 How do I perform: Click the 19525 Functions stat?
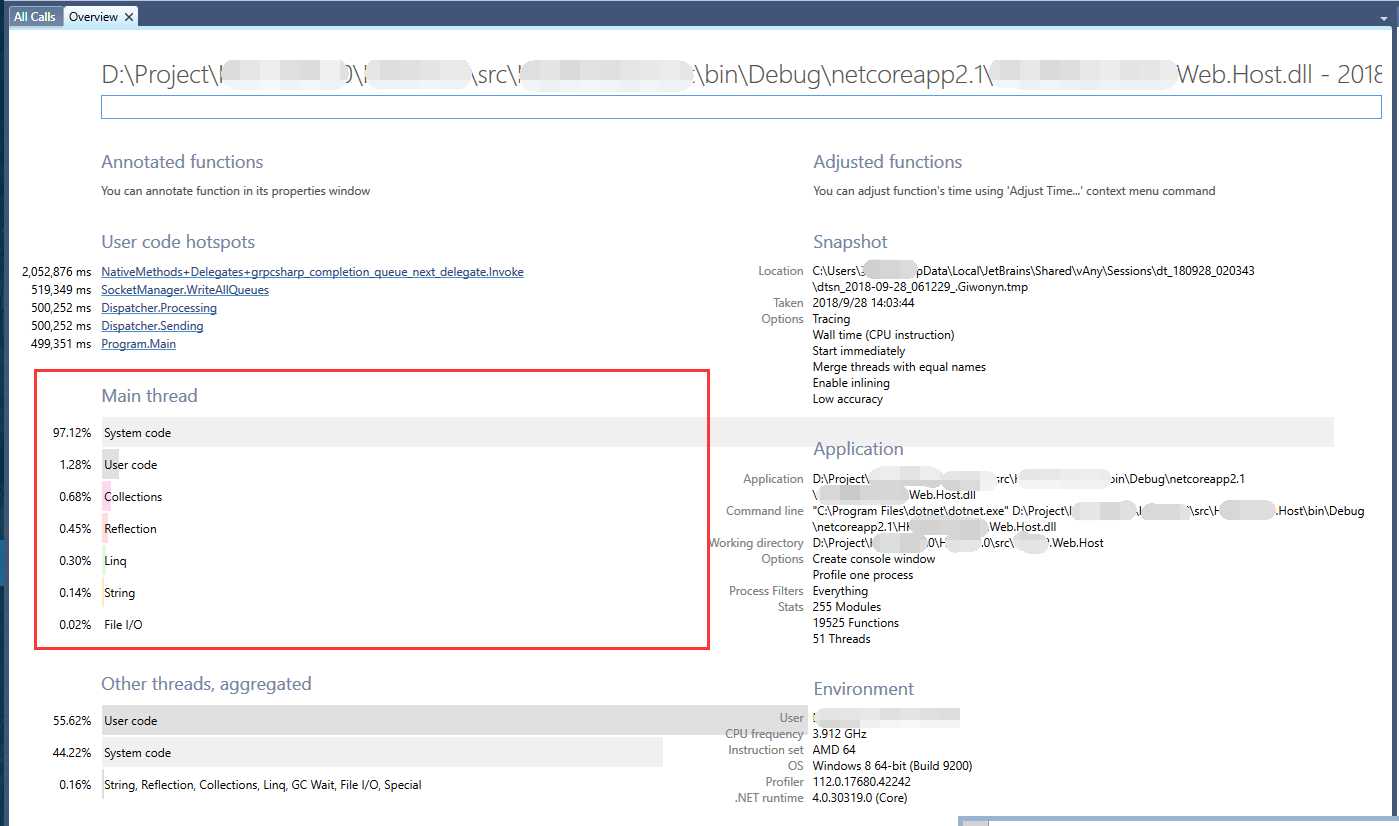[856, 623]
